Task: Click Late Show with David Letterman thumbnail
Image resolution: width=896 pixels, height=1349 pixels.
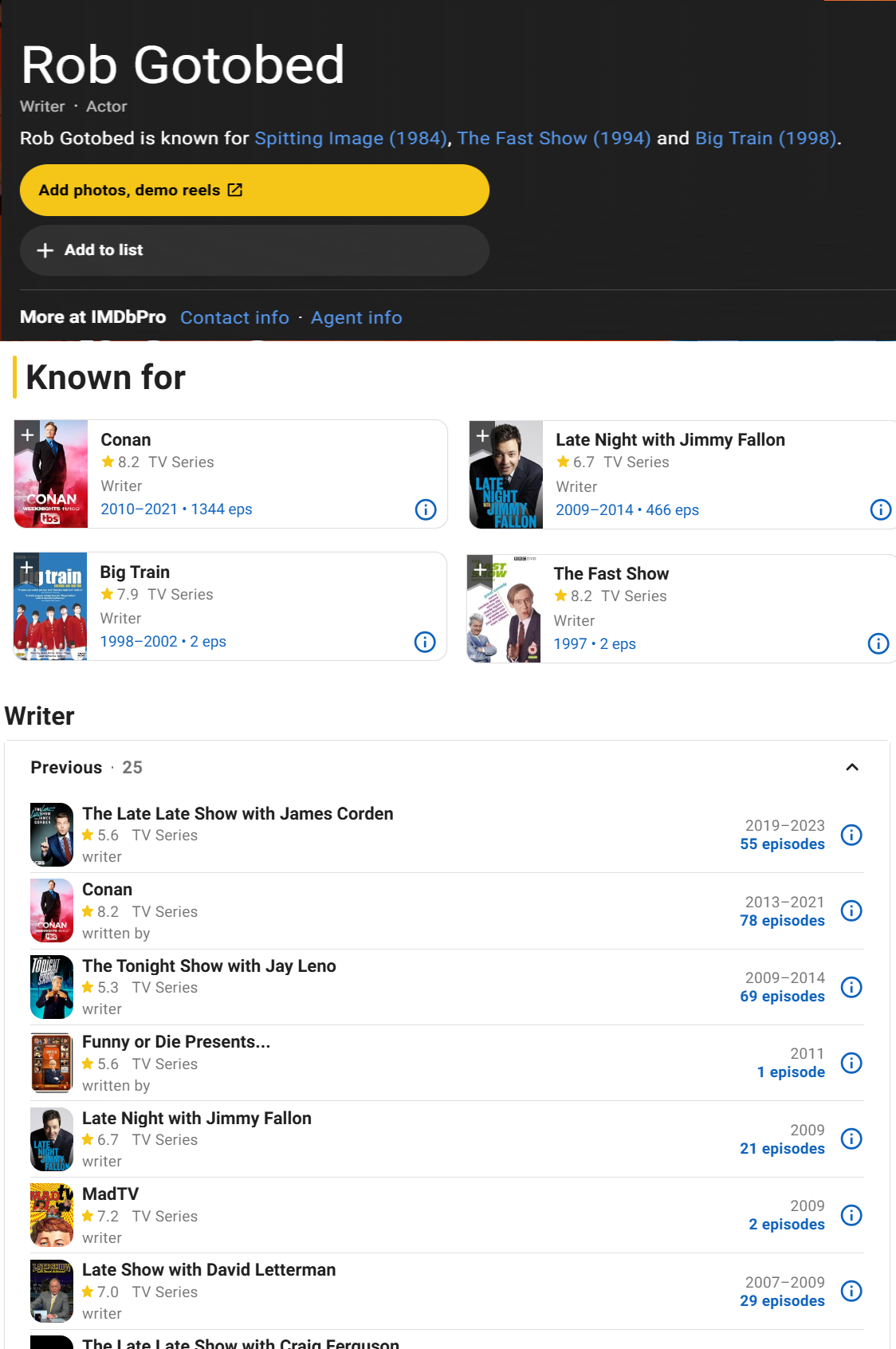Action: click(52, 1291)
